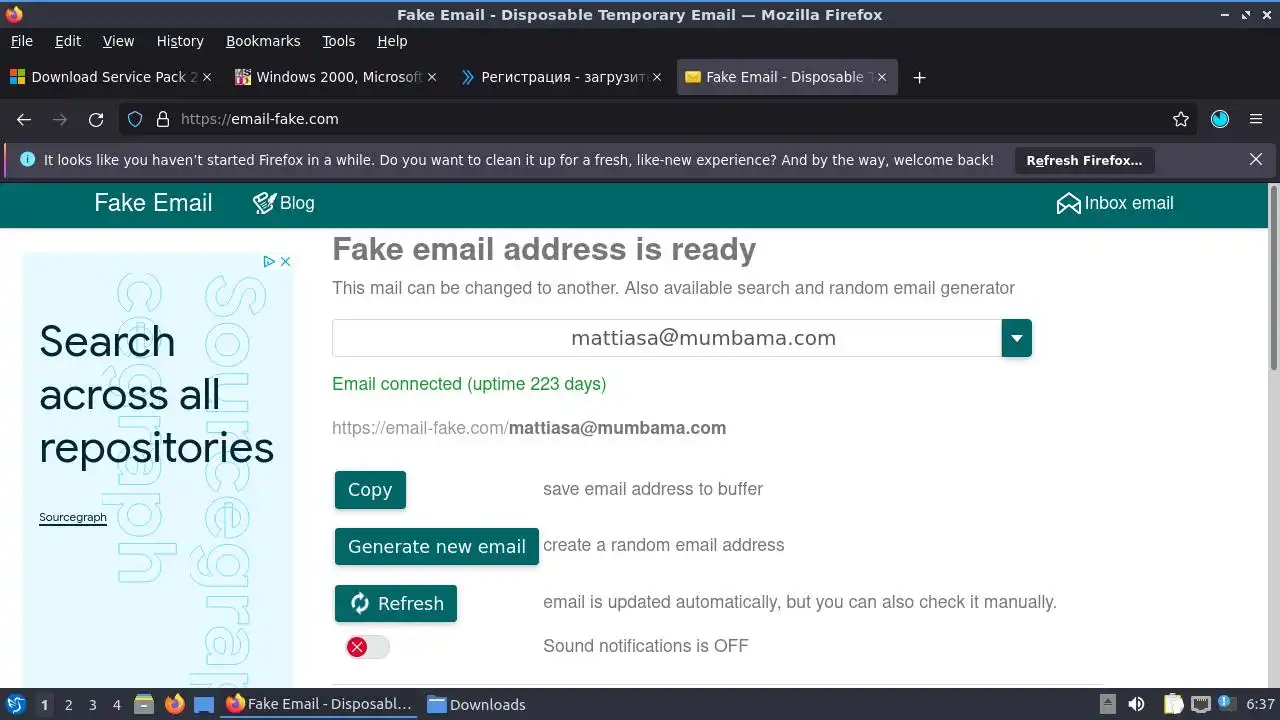Click Generate new email button
The height and width of the screenshot is (720, 1280).
[437, 547]
